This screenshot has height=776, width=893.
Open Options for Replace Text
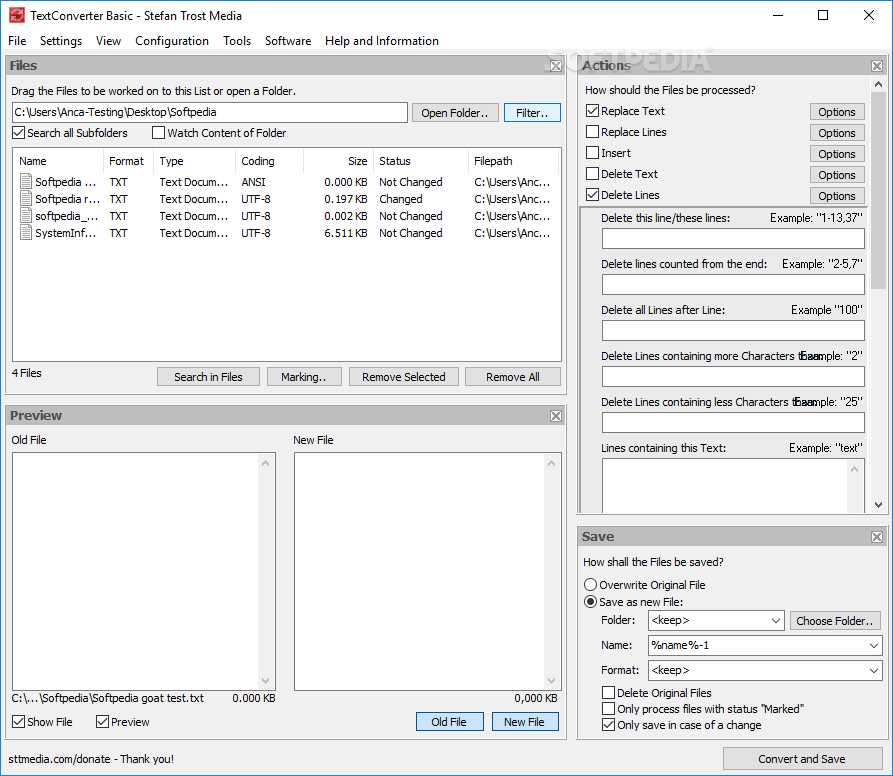coord(837,112)
